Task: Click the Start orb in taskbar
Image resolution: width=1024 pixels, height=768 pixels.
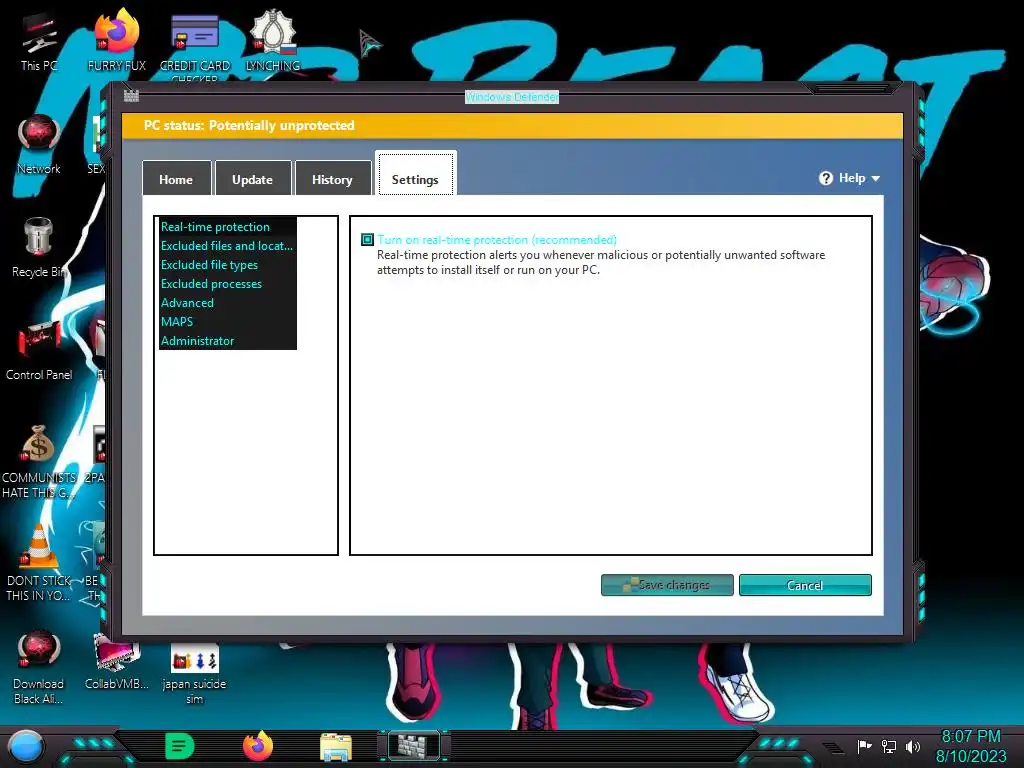Action: [25, 747]
